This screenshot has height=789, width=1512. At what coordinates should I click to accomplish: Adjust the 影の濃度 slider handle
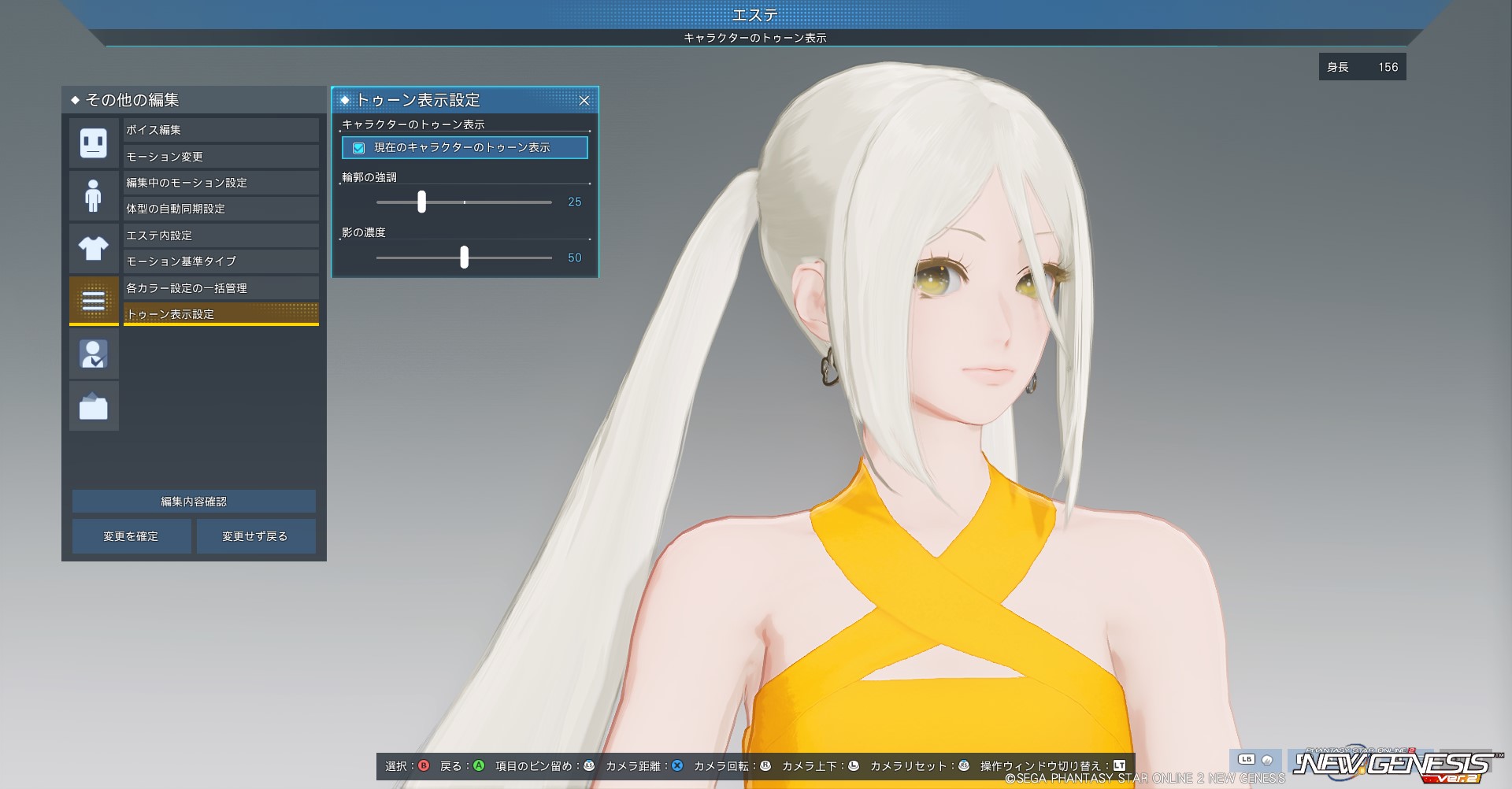click(x=464, y=257)
